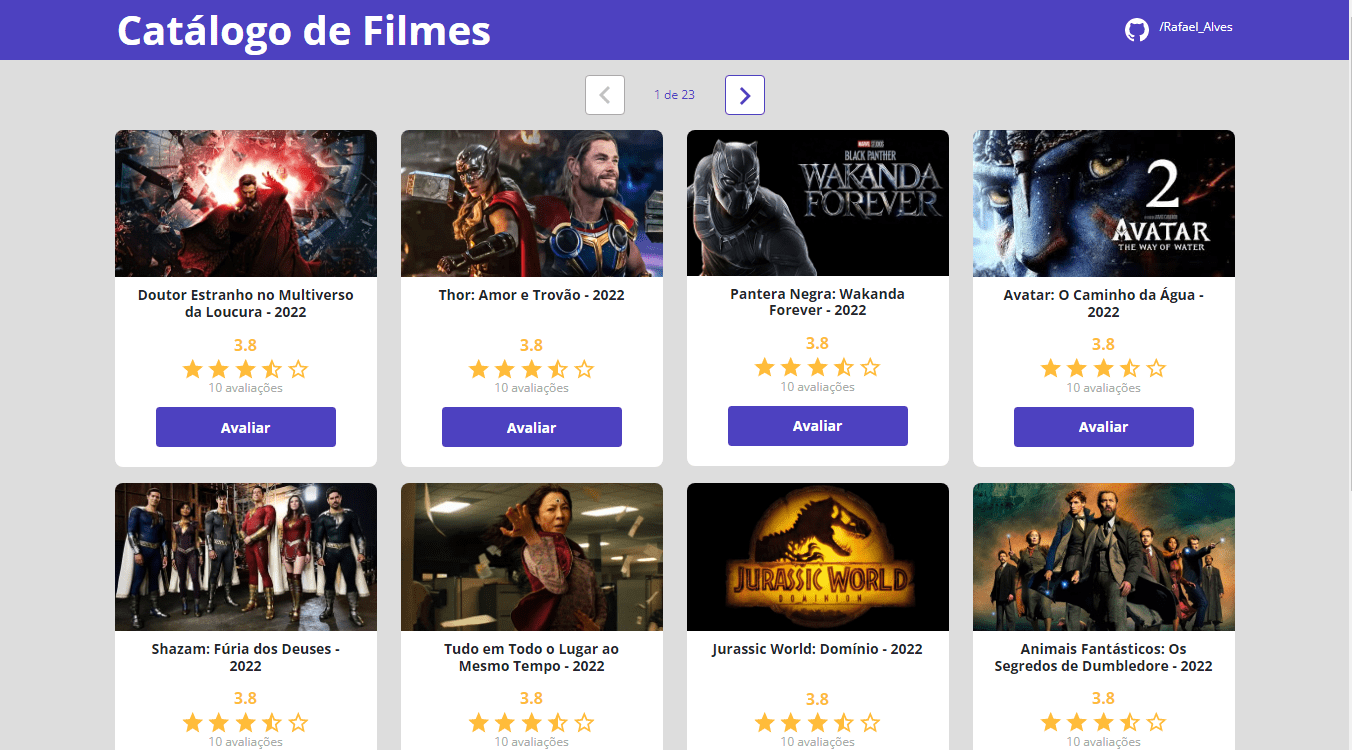
Task: Click the second star on Shazam card
Action: [x=219, y=722]
